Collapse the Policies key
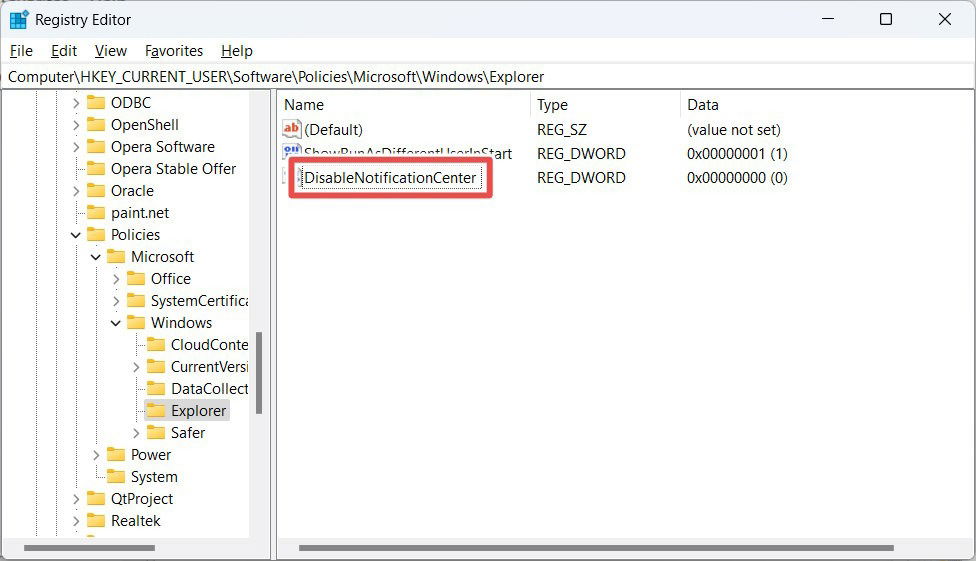976x561 pixels. [76, 235]
